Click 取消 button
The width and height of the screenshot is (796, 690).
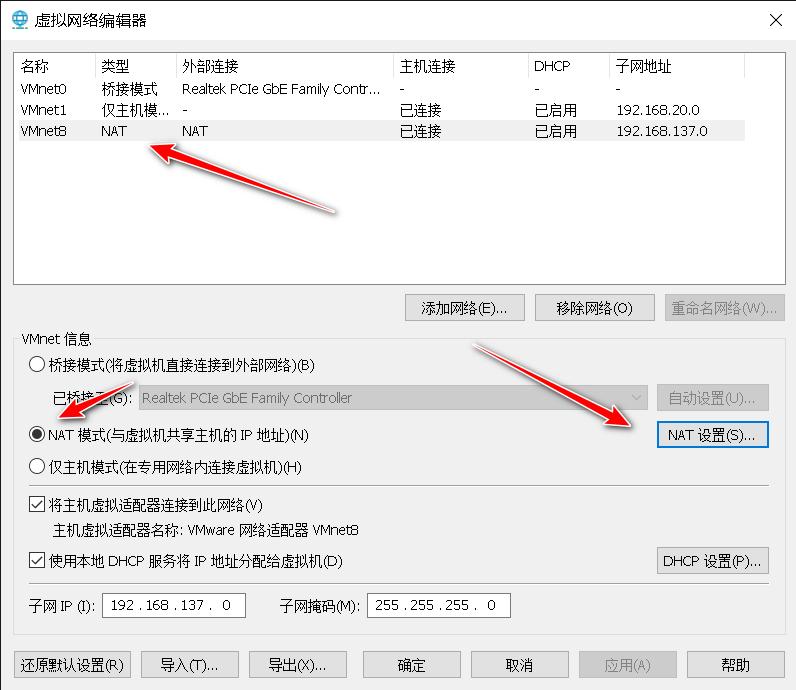(519, 665)
